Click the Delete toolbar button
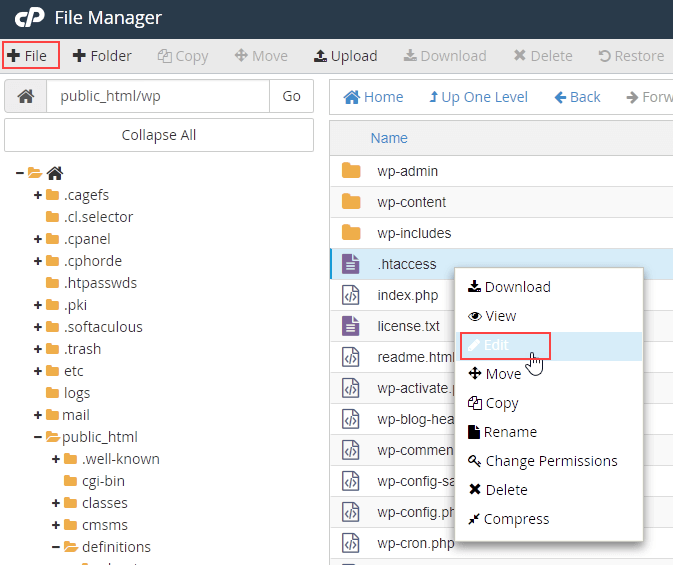673x565 pixels. pos(543,56)
